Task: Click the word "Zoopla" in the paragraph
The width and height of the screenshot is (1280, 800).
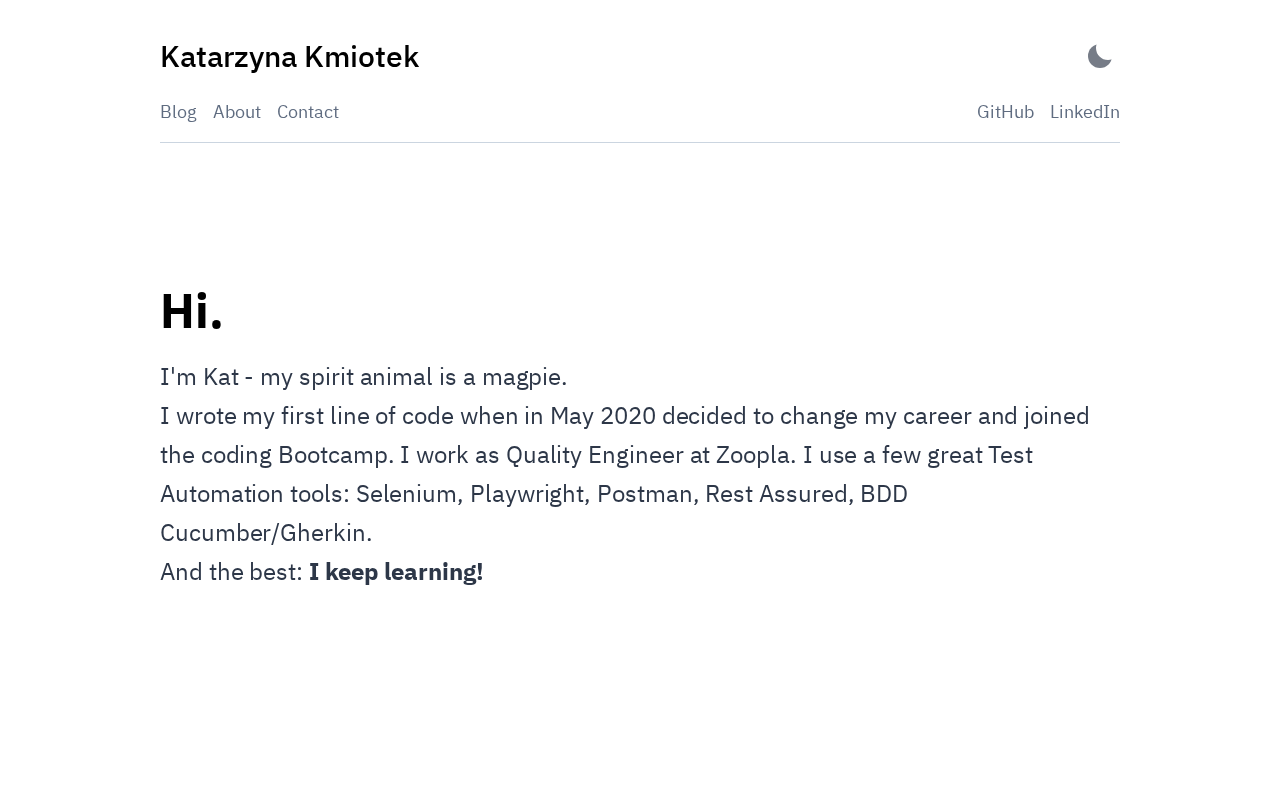Action: 755,455
